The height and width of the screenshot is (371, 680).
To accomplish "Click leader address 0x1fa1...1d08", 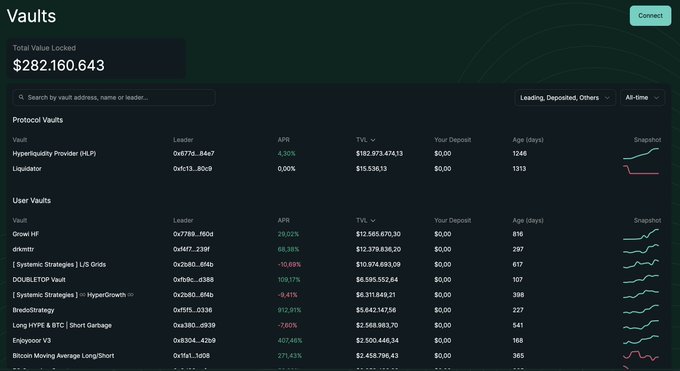I will click(191, 355).
